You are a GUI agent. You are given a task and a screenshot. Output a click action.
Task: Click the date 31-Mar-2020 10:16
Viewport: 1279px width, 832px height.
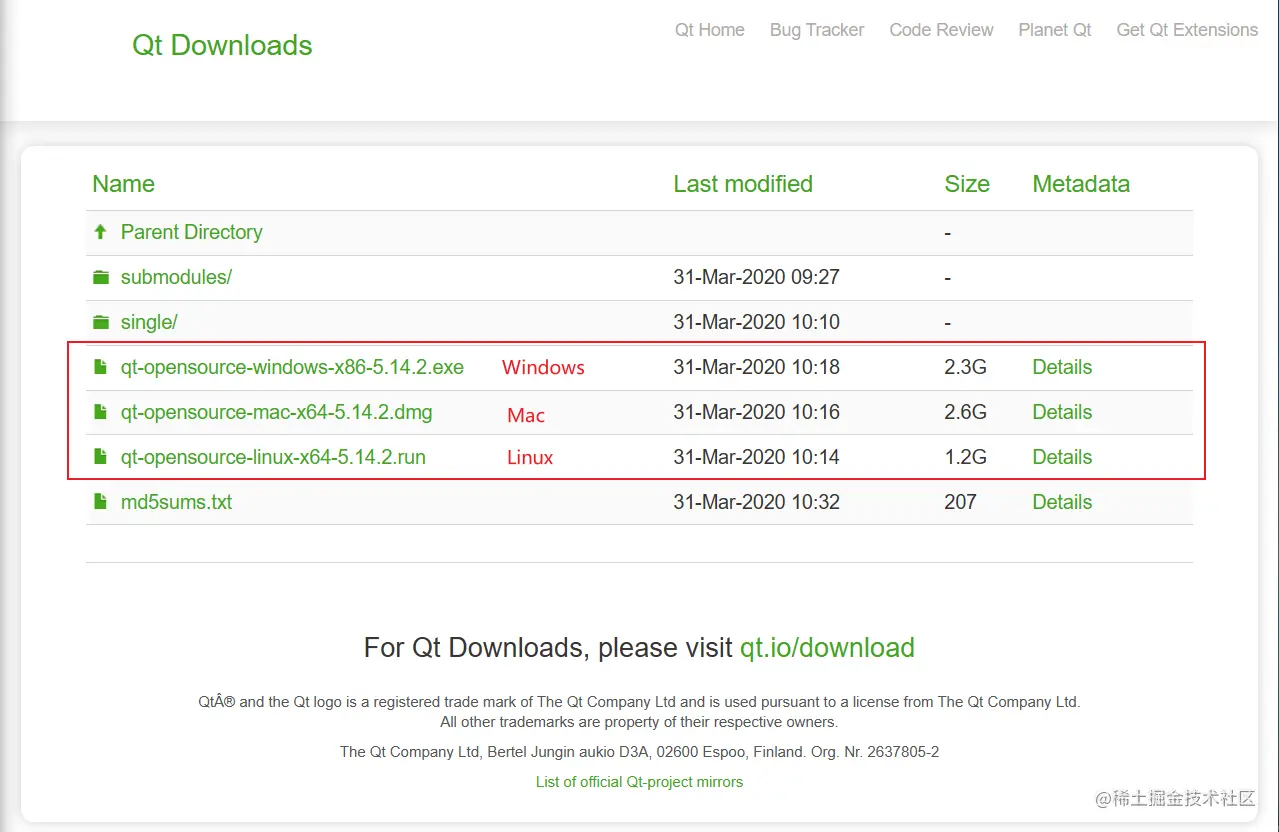(756, 412)
